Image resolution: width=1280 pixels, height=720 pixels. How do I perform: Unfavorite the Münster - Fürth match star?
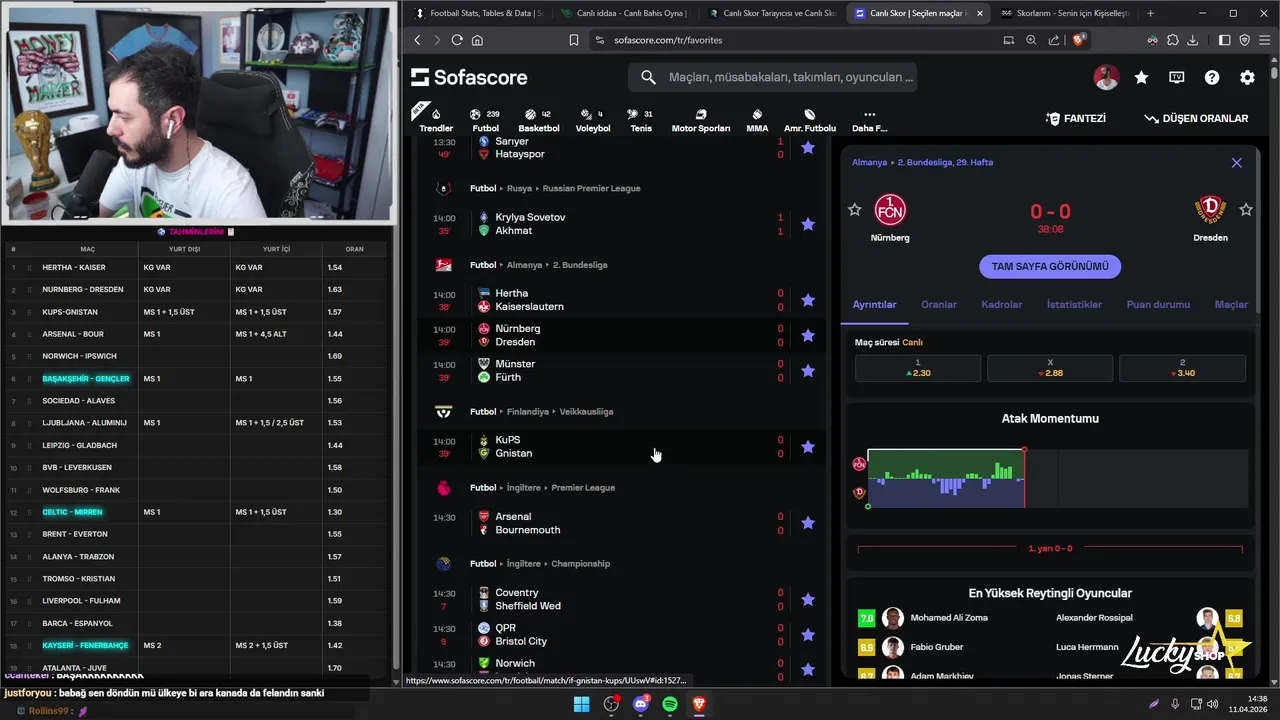click(808, 371)
